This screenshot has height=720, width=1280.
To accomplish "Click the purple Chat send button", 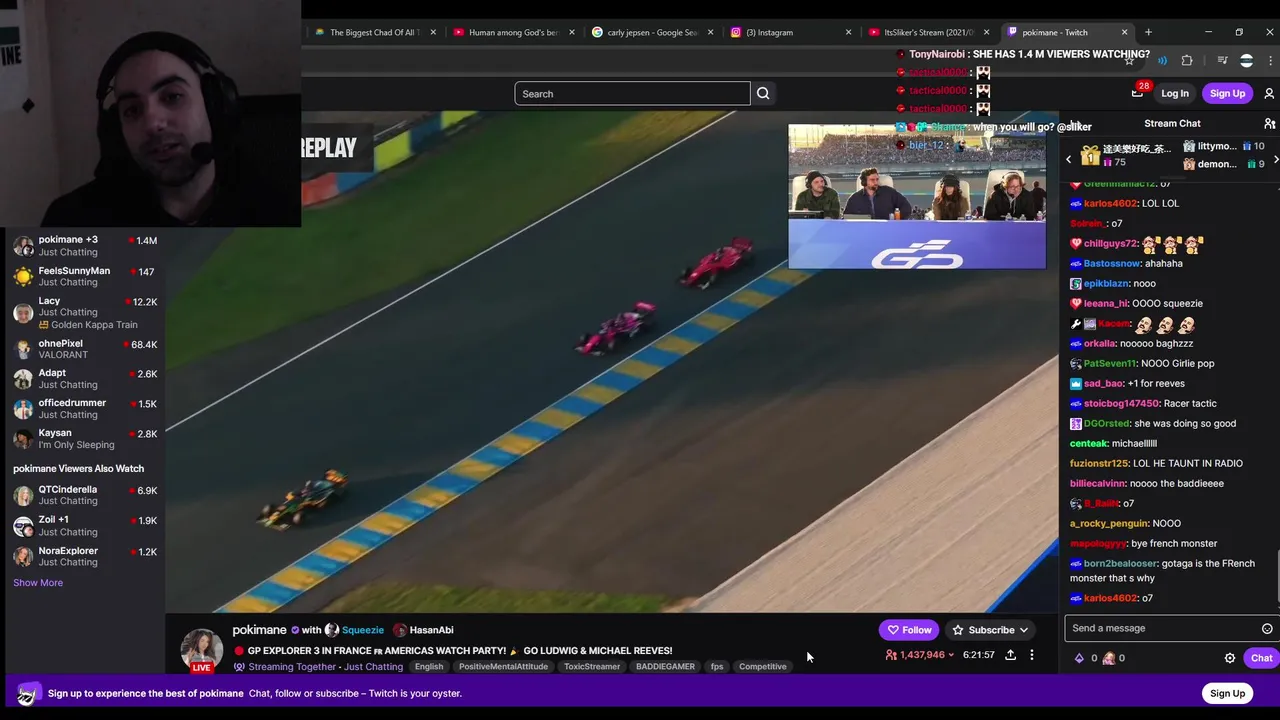I will (x=1261, y=658).
